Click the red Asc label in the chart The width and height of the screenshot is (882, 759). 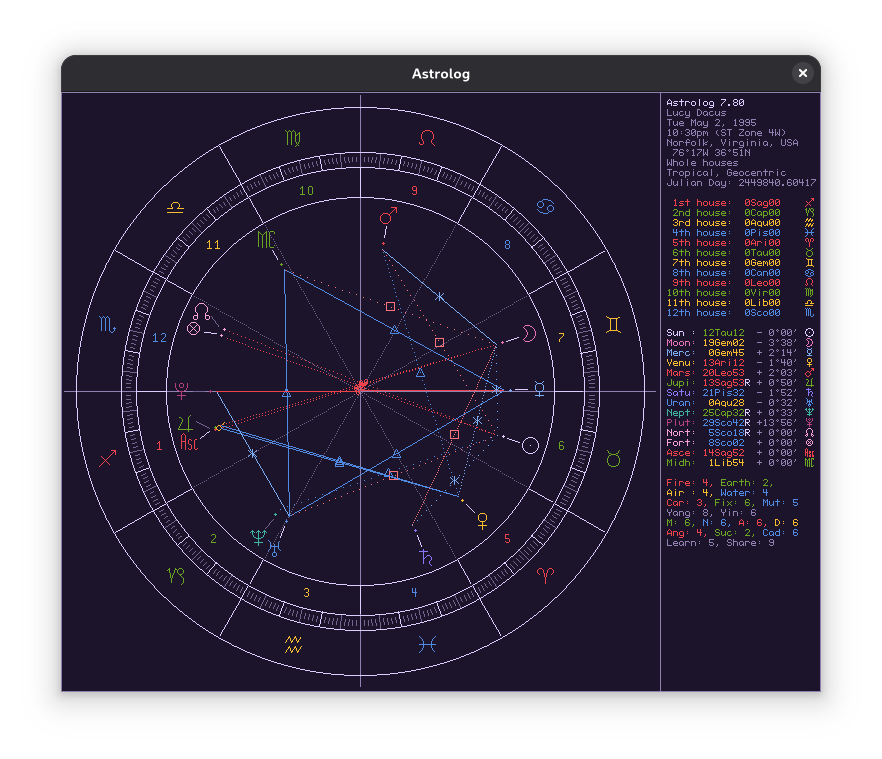point(189,441)
